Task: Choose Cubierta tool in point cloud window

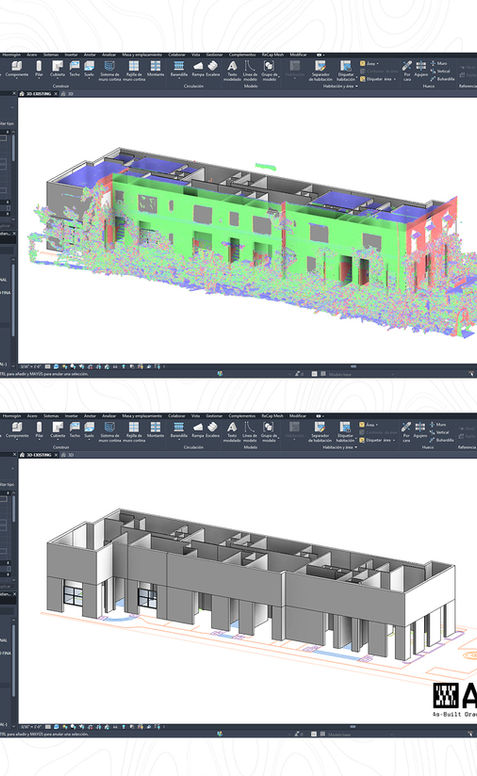Action: click(57, 69)
